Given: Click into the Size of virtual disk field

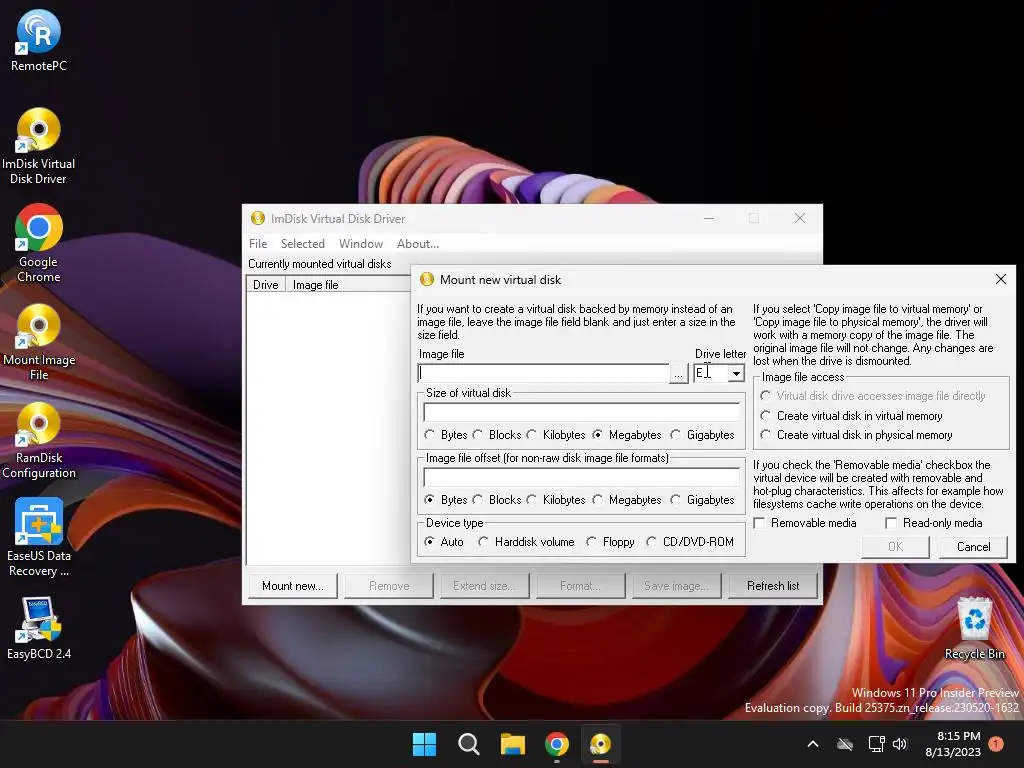Looking at the screenshot, I should coord(581,412).
